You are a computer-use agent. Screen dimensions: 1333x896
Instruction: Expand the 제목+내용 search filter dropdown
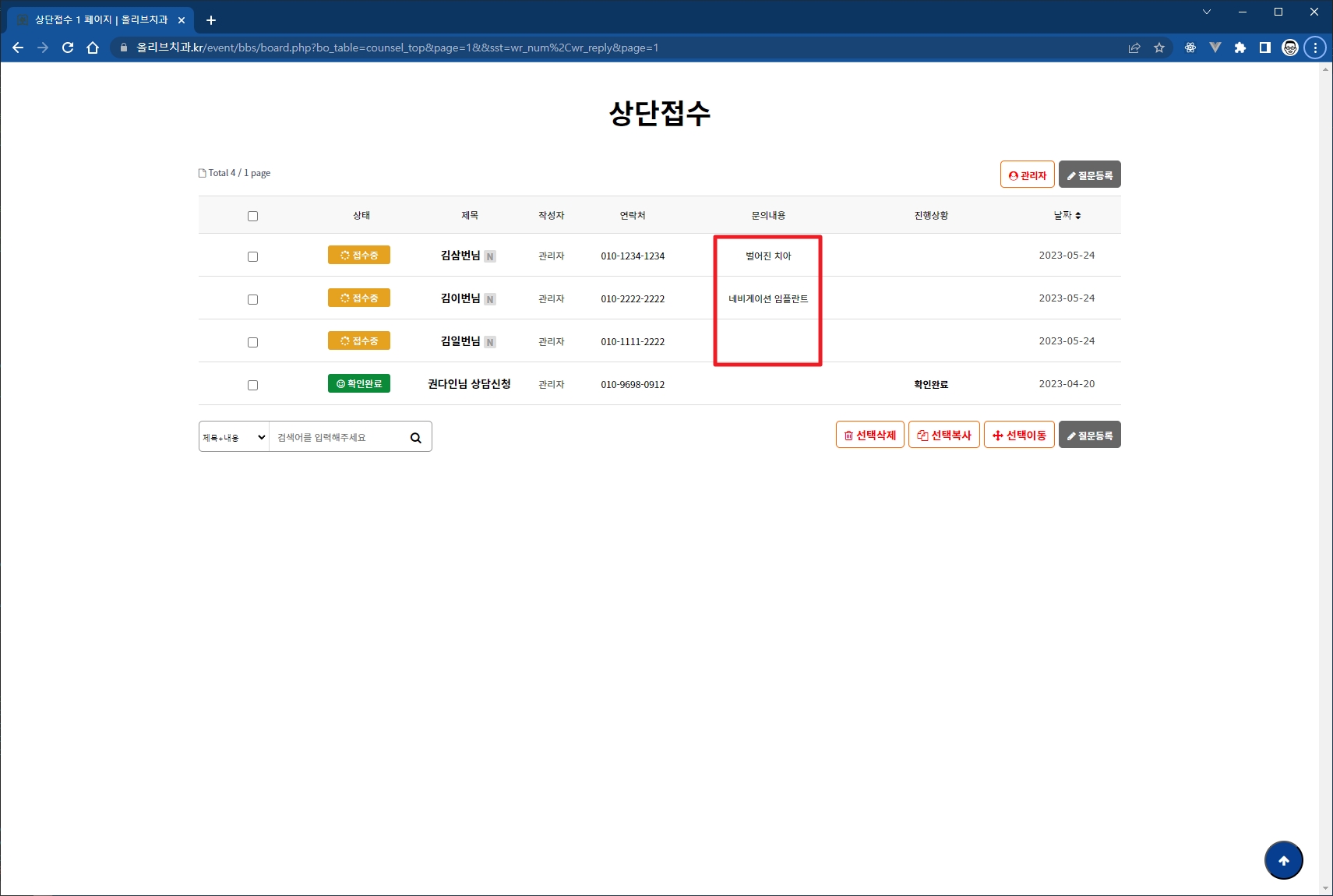tap(234, 438)
